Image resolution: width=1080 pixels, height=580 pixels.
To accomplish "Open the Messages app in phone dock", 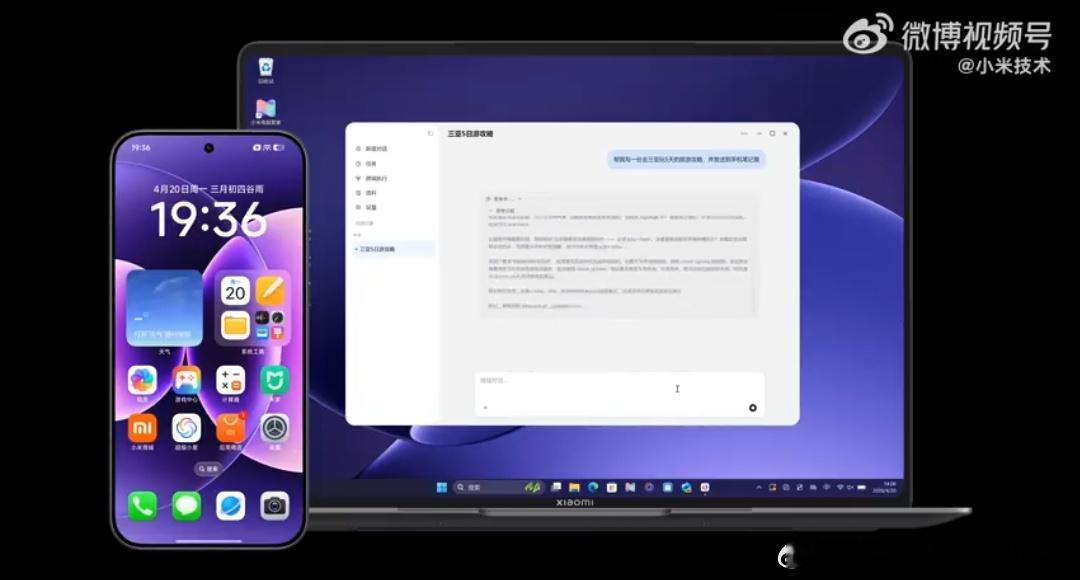I will click(187, 506).
